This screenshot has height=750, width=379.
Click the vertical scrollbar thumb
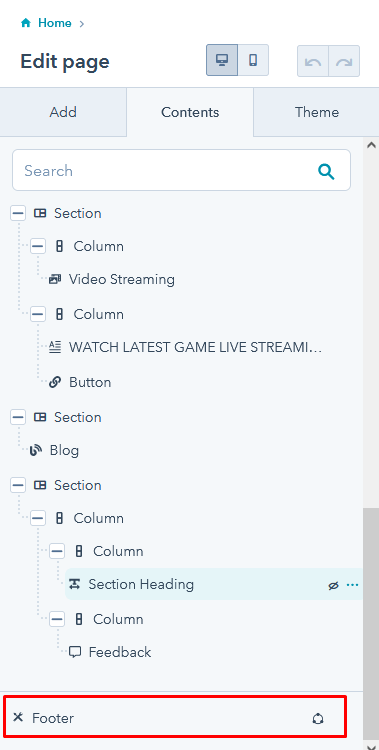click(x=370, y=624)
